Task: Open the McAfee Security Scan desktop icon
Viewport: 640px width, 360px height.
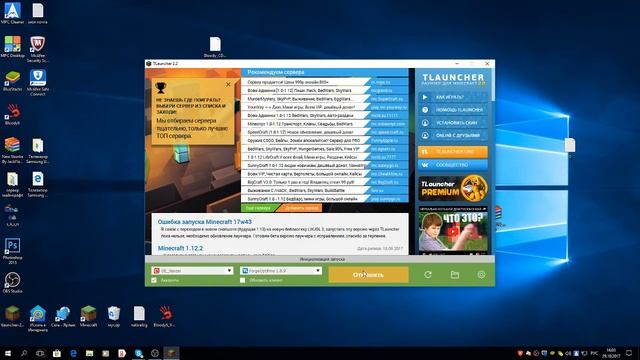Action: (38, 49)
